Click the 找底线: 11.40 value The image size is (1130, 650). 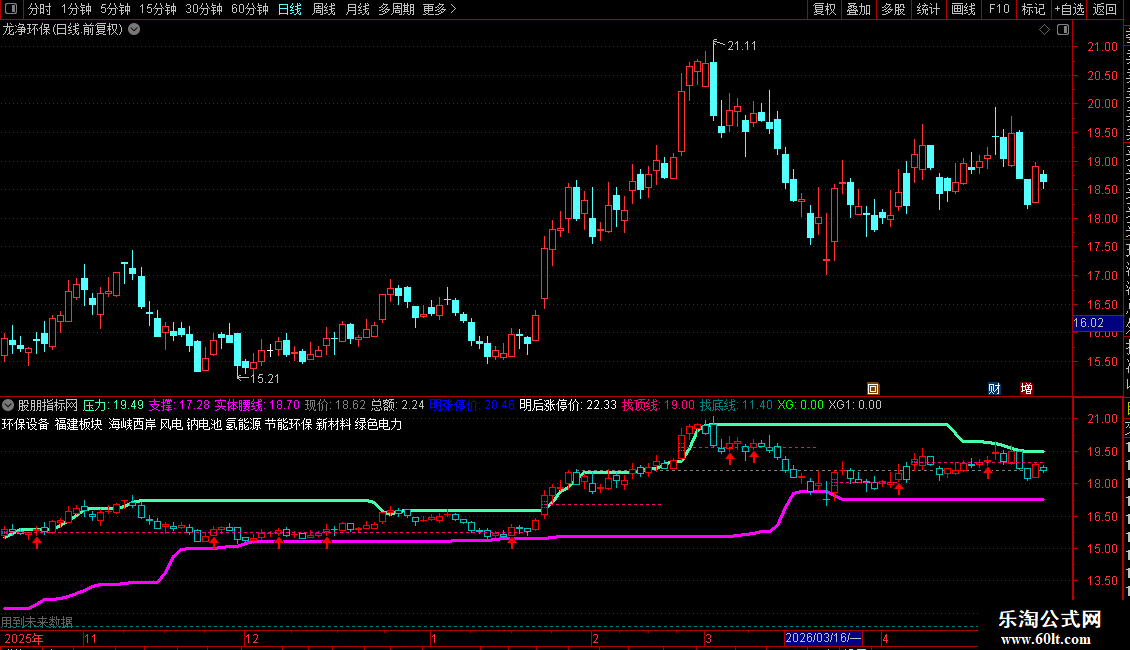click(x=737, y=405)
